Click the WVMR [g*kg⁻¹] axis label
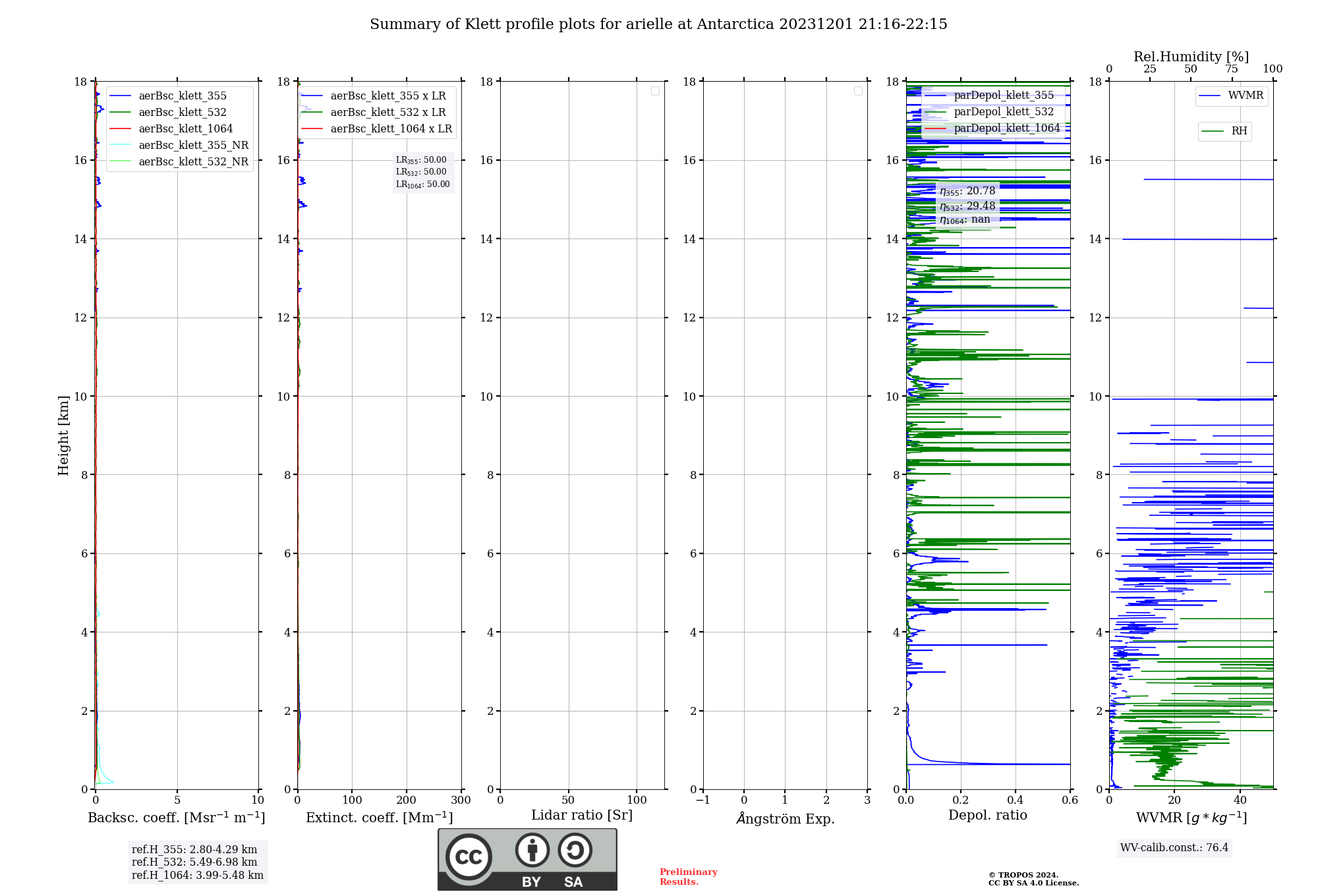This screenshot has height=896, width=1318. [1191, 818]
